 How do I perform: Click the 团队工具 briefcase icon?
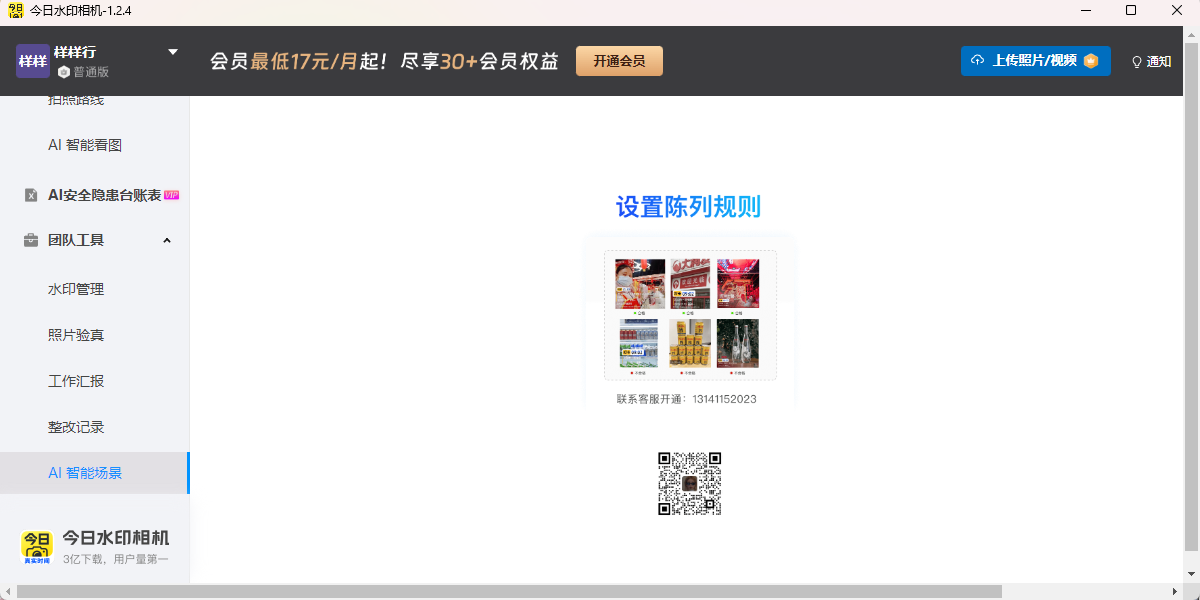31,240
